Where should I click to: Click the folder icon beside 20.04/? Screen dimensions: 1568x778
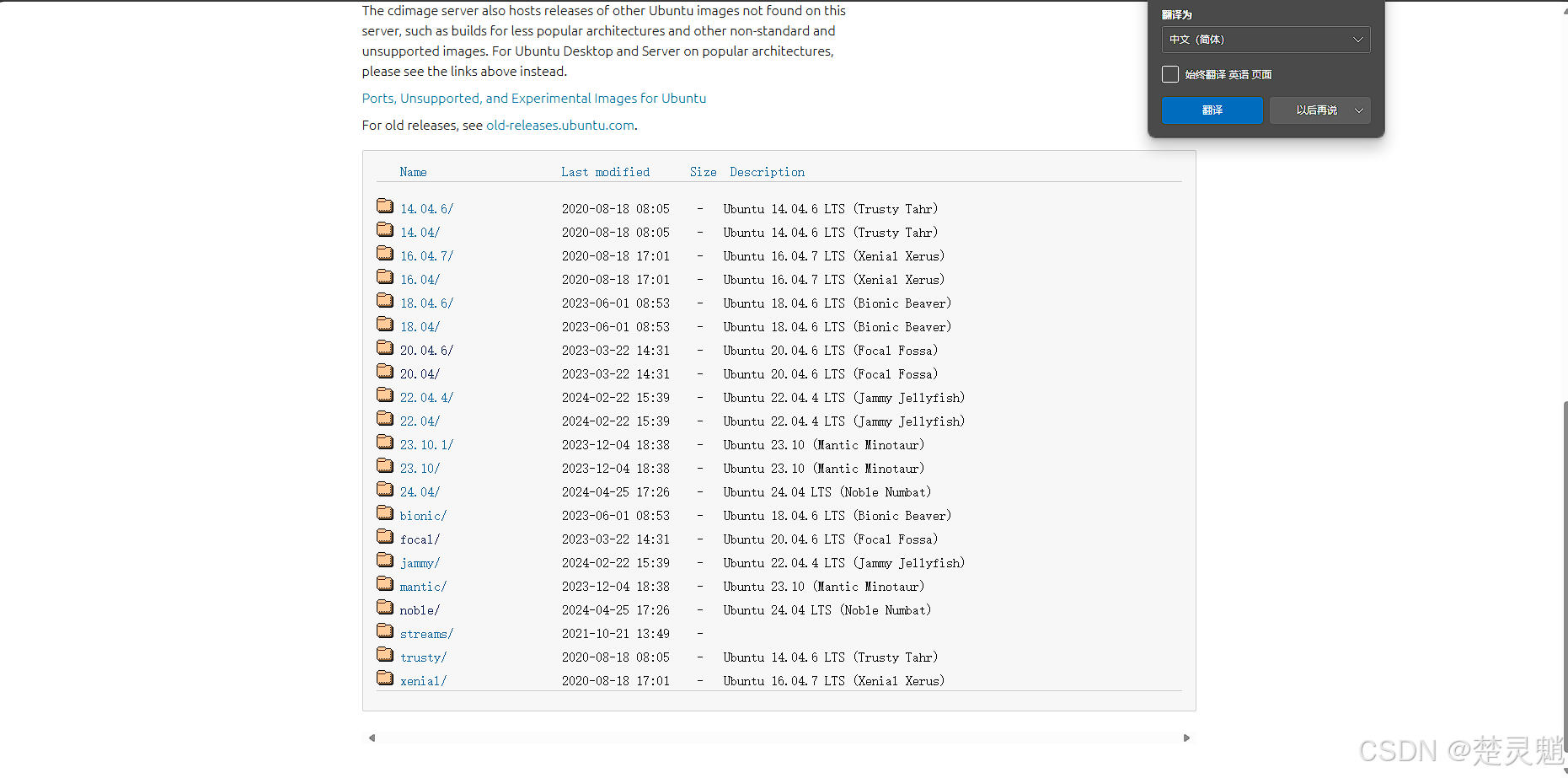pyautogui.click(x=385, y=371)
